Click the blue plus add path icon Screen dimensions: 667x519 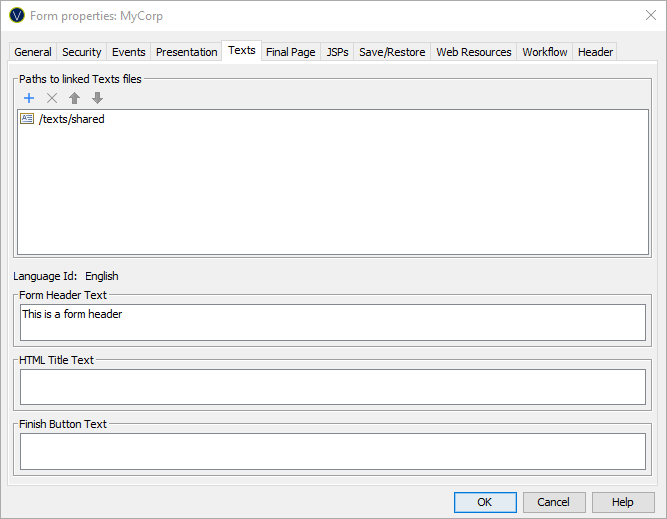pyautogui.click(x=29, y=98)
